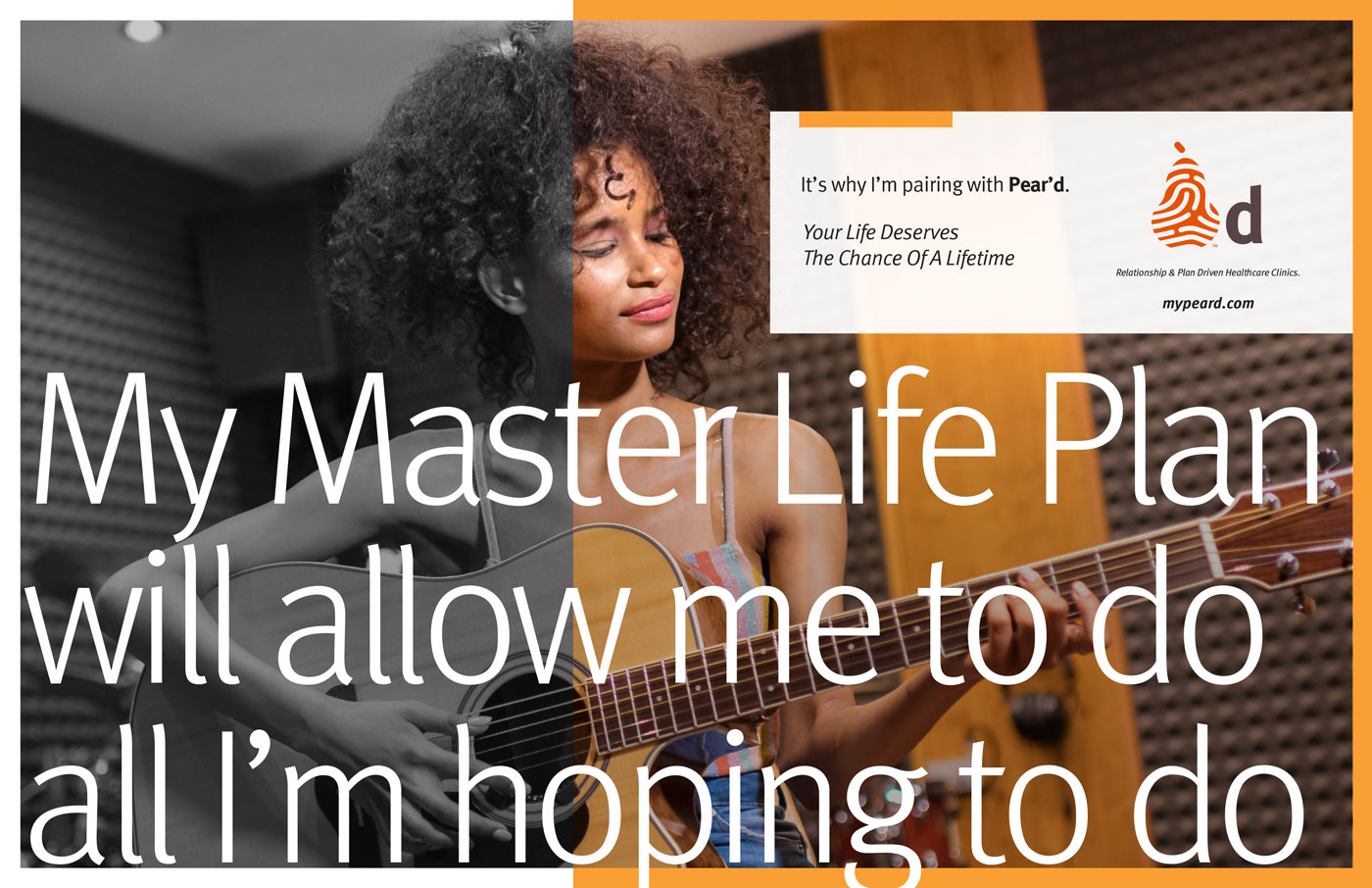The height and width of the screenshot is (888, 1372).
Task: Open the mypeard.com website link
Action: tap(1207, 304)
